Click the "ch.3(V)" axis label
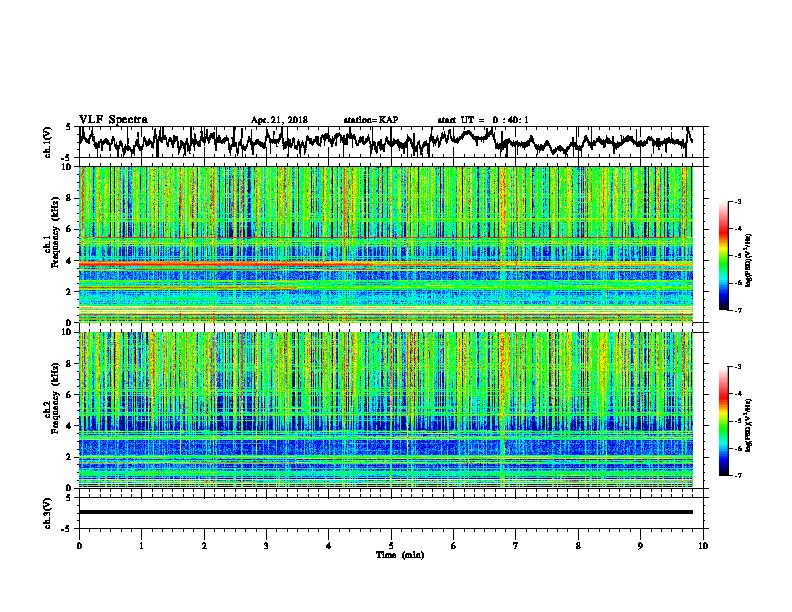This screenshot has width=792, height=612. pyautogui.click(x=47, y=513)
